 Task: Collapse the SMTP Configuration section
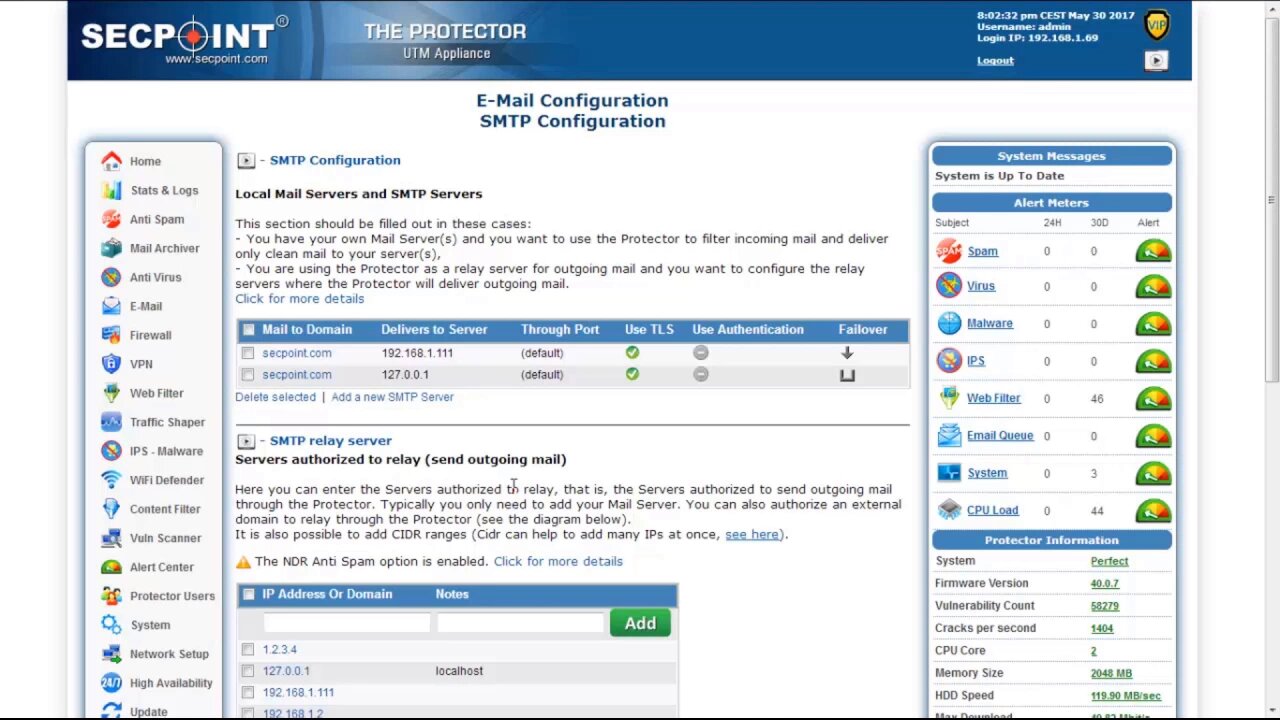[x=246, y=160]
